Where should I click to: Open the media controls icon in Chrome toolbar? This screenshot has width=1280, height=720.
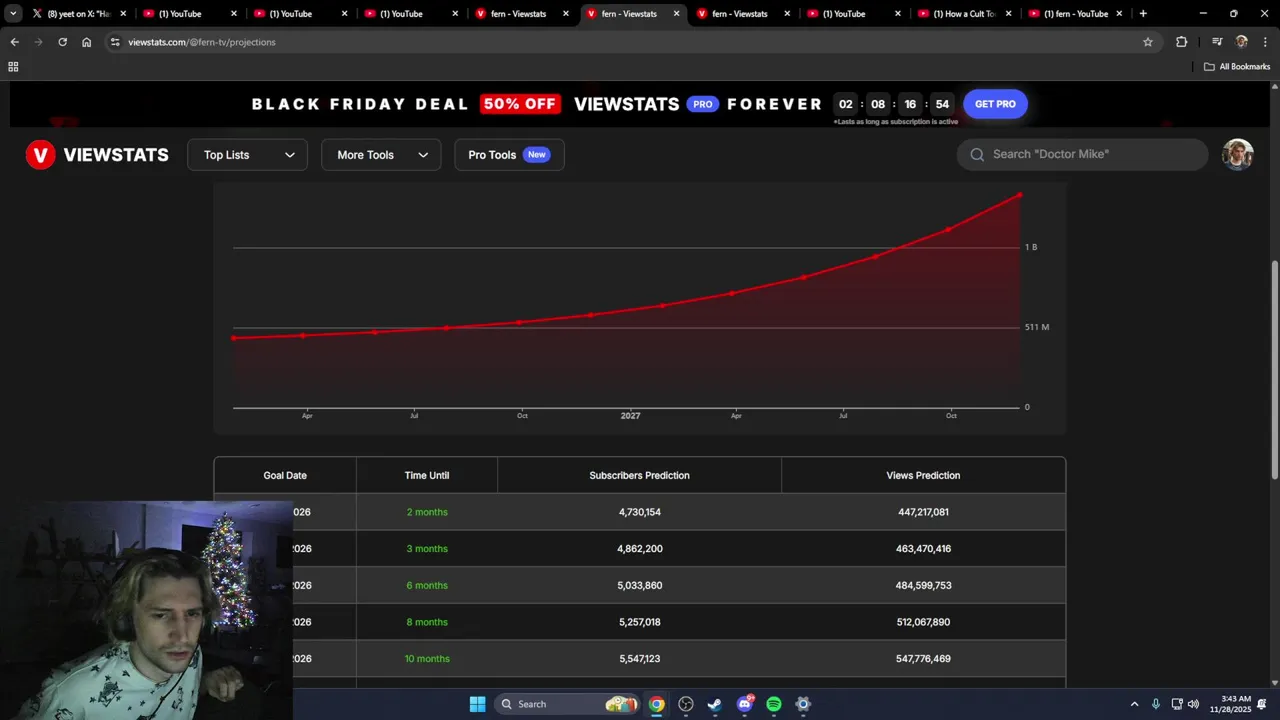[1217, 42]
